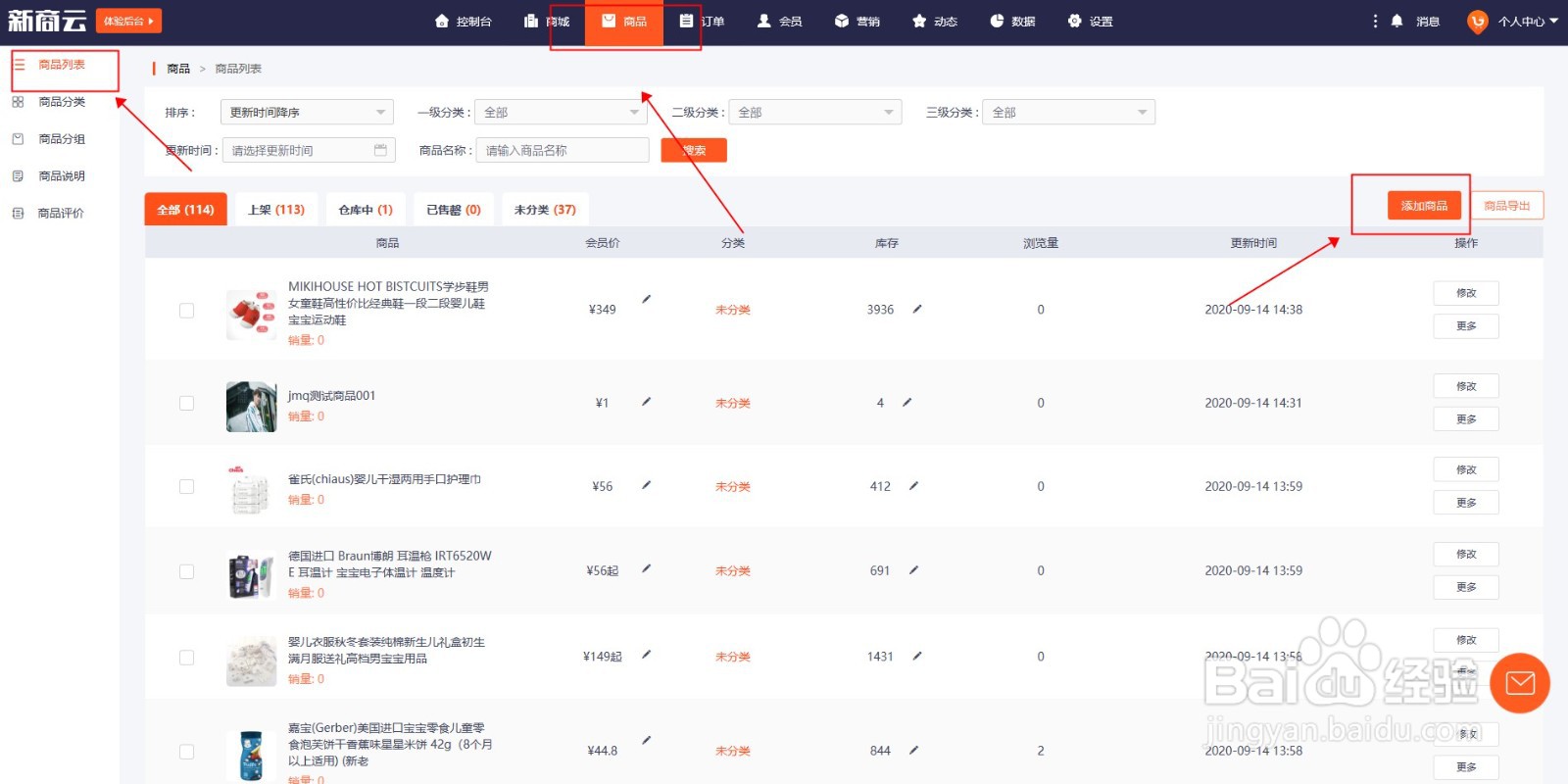The height and width of the screenshot is (784, 1568).
Task: Click the 新商云 logo
Action: [47, 21]
